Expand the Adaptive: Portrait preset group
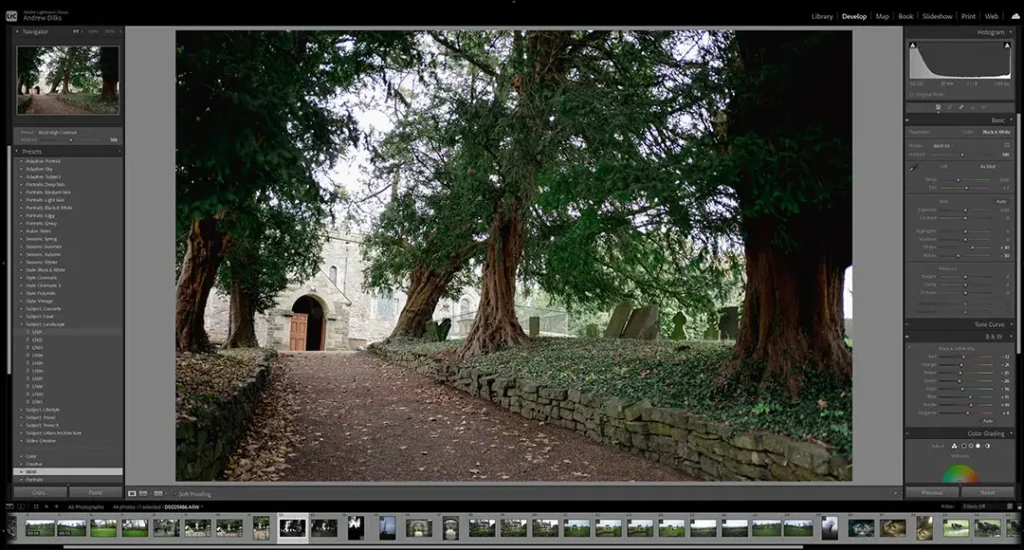Screen dimensions: 1024x550 coord(21,161)
